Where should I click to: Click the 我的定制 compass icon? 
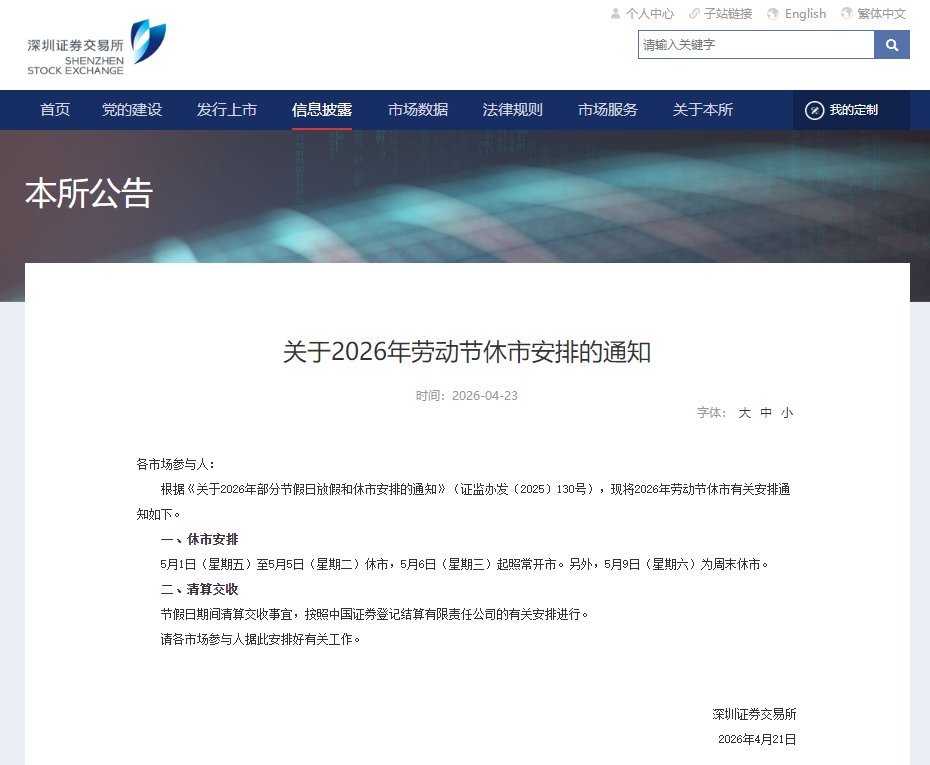[814, 110]
